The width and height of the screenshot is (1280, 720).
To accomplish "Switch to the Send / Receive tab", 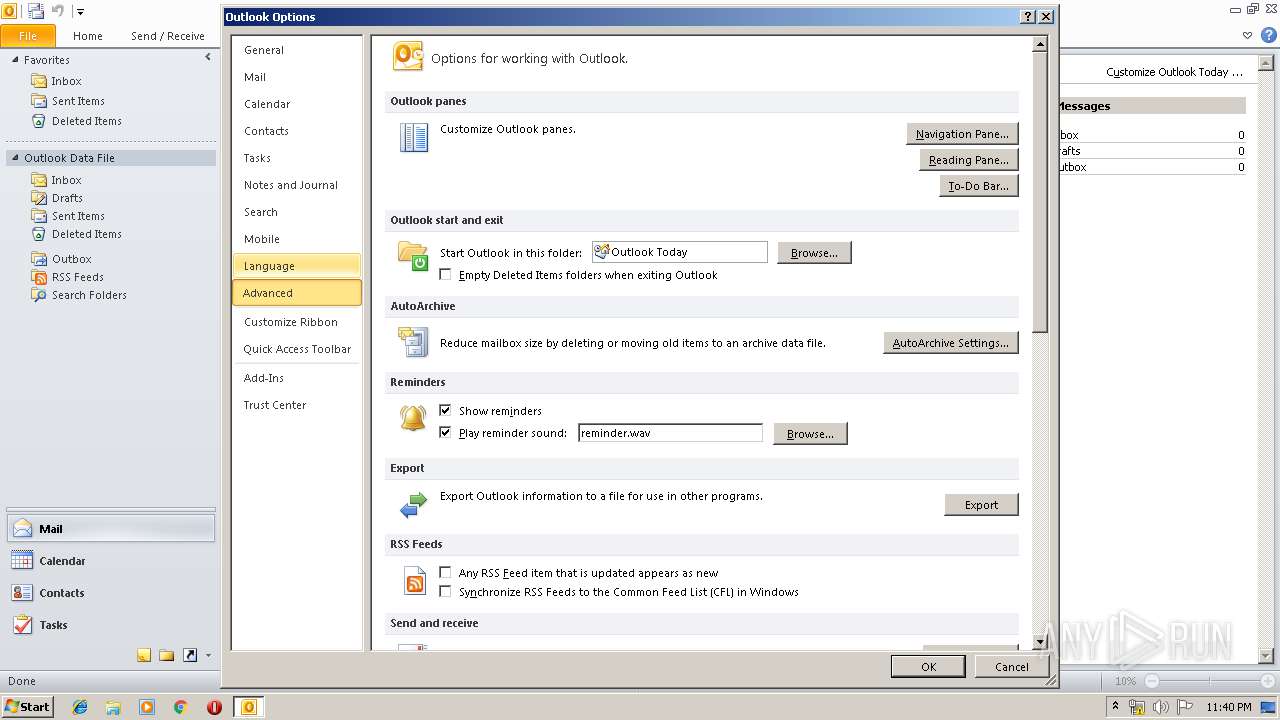I will tap(168, 36).
